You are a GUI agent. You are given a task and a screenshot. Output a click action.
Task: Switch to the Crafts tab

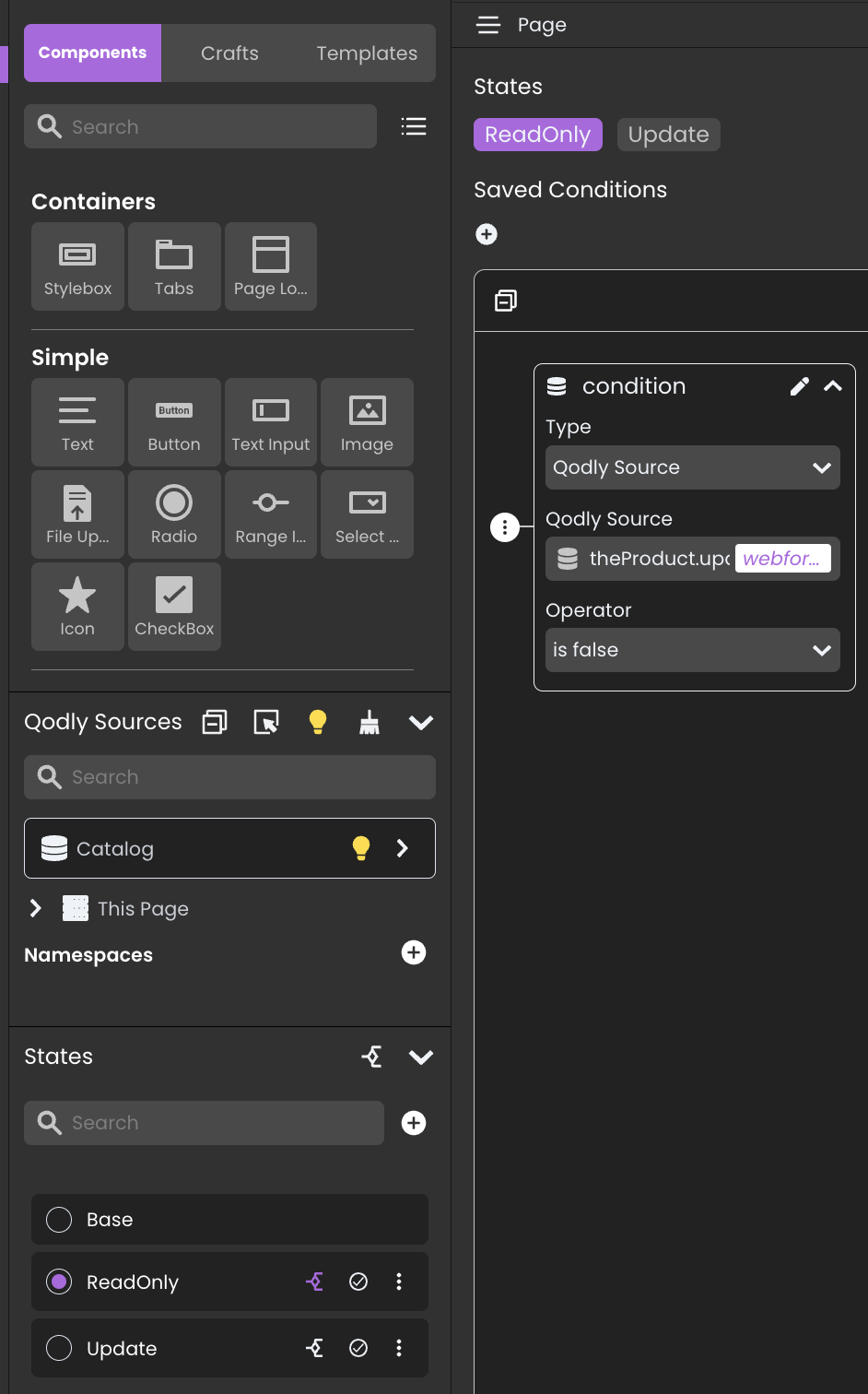(x=229, y=53)
